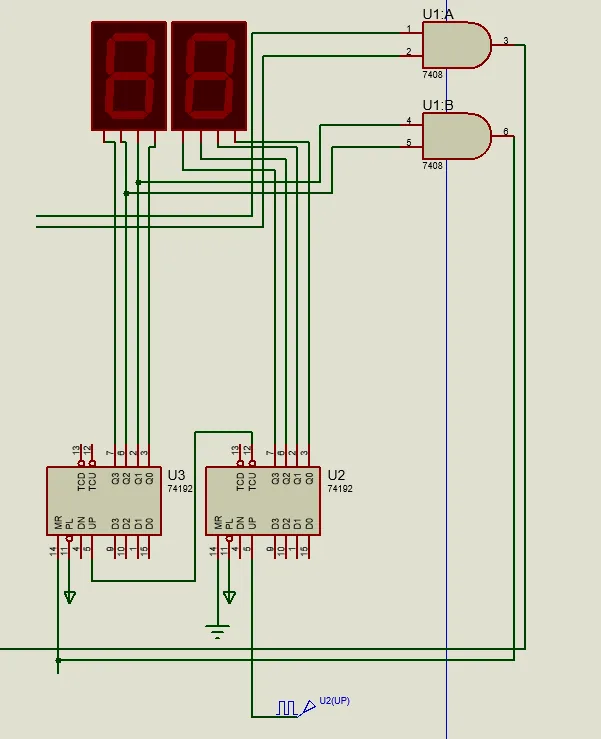Click the MR pin 14 of U3
Image resolution: width=601 pixels, height=739 pixels.
(58, 548)
